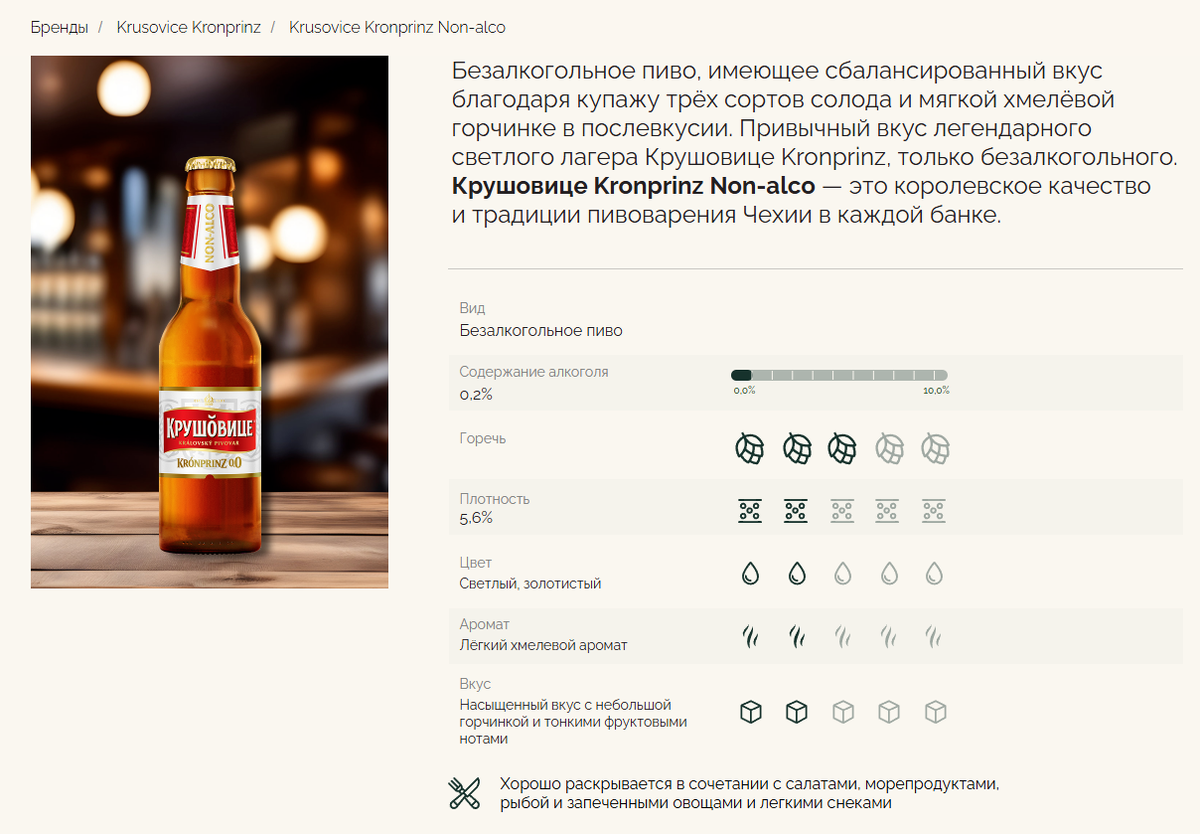The image size is (1200, 834).
Task: Click the fifth density icon in Плотность row
Action: (x=934, y=510)
